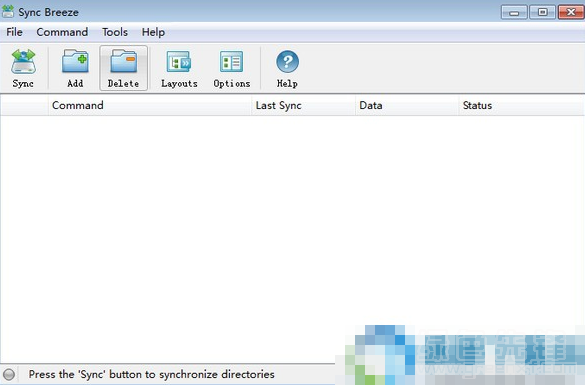This screenshot has width=585, height=385.
Task: Maximize the Sync Breeze window
Action: click(542, 12)
